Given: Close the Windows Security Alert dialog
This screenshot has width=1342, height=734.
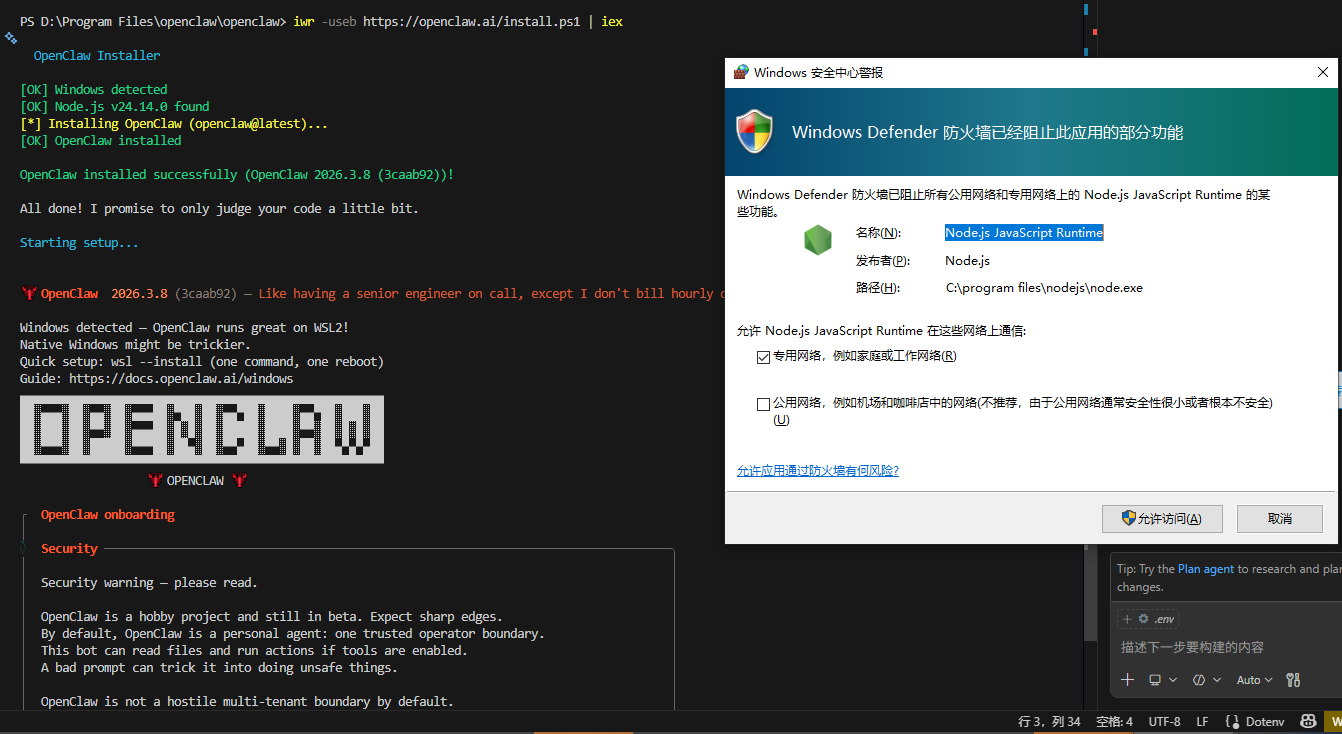Looking at the screenshot, I should pyautogui.click(x=1323, y=72).
